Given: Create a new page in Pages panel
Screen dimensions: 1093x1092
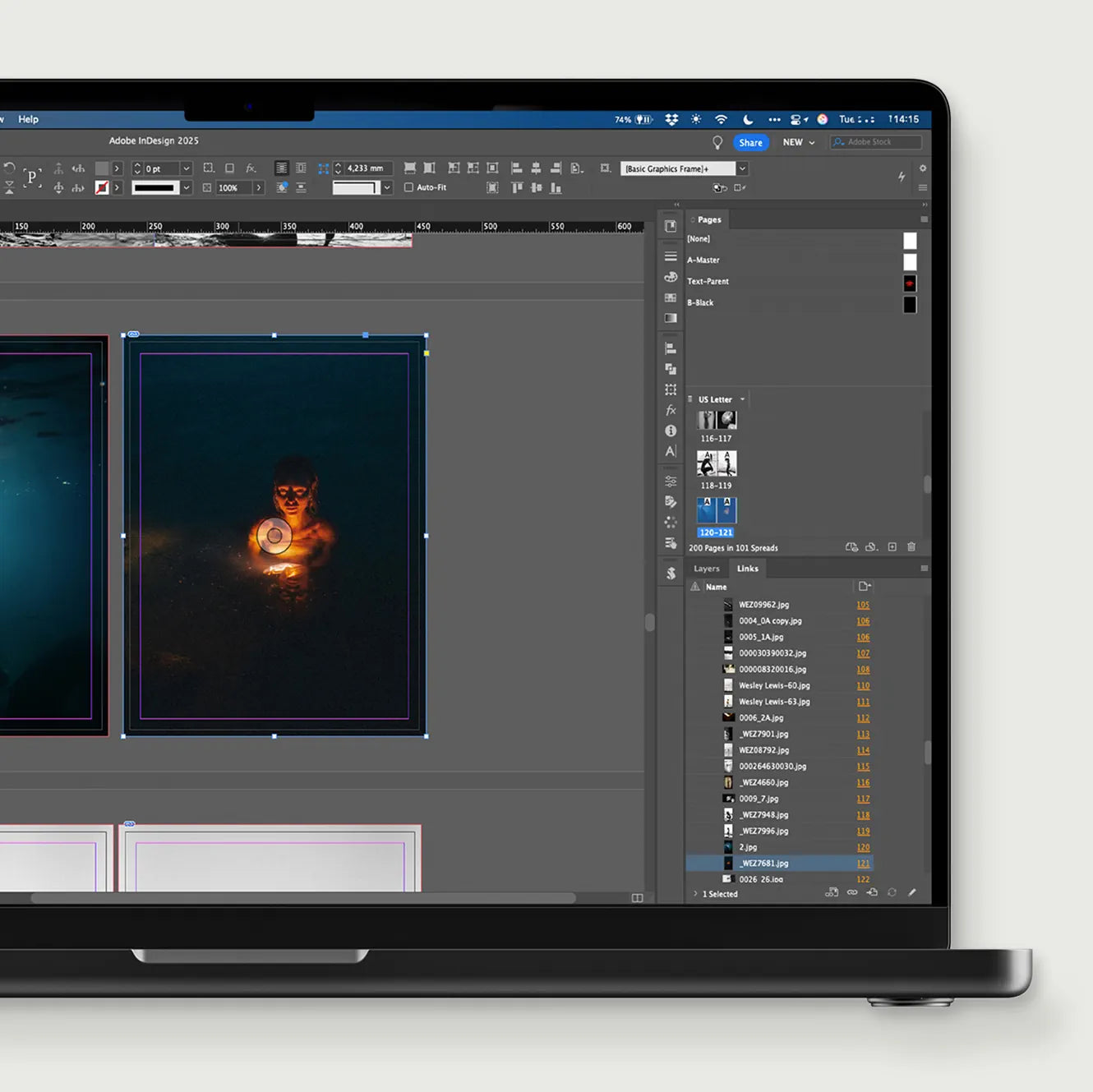Looking at the screenshot, I should 892,547.
